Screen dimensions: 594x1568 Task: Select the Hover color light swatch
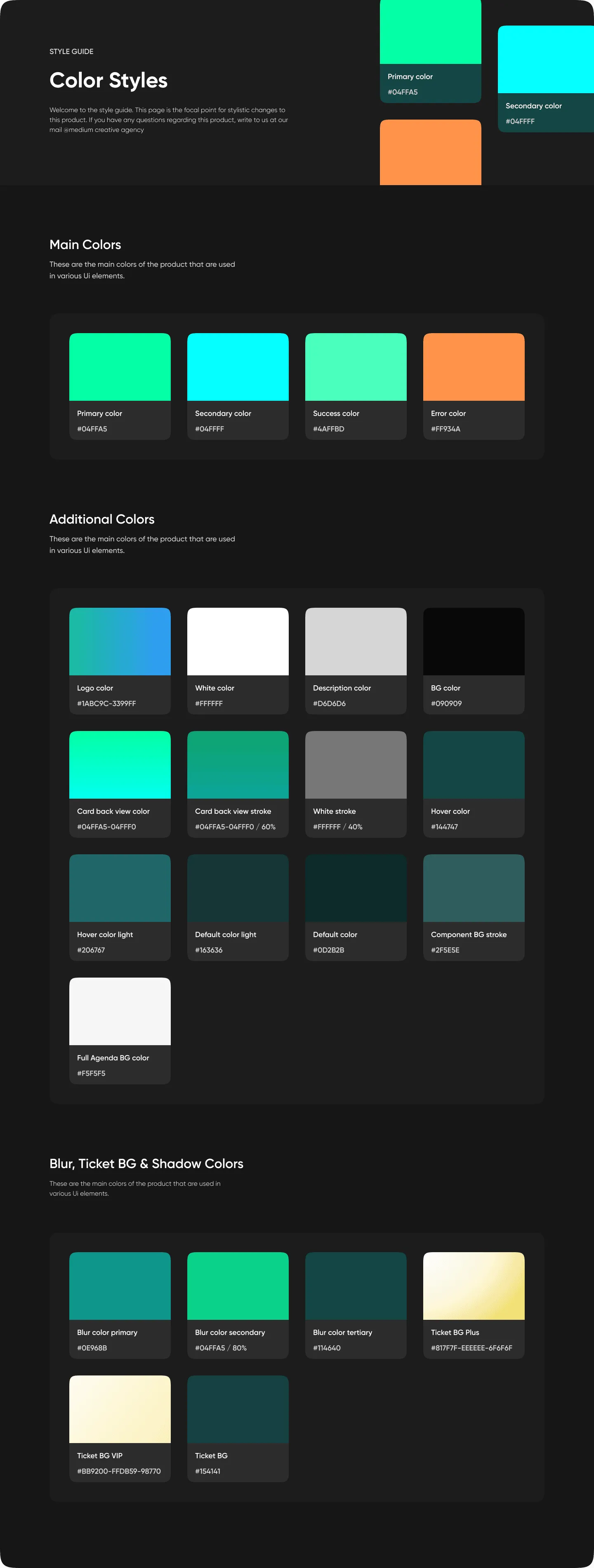[119, 888]
